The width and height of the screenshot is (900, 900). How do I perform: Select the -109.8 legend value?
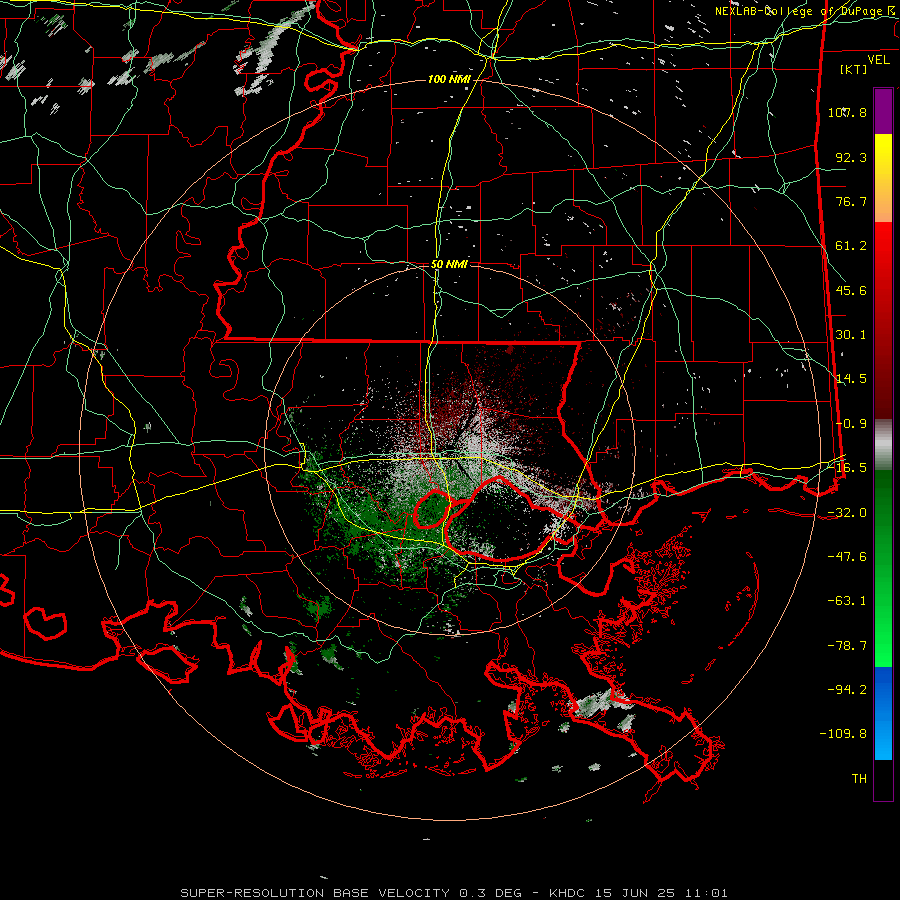[x=843, y=734]
